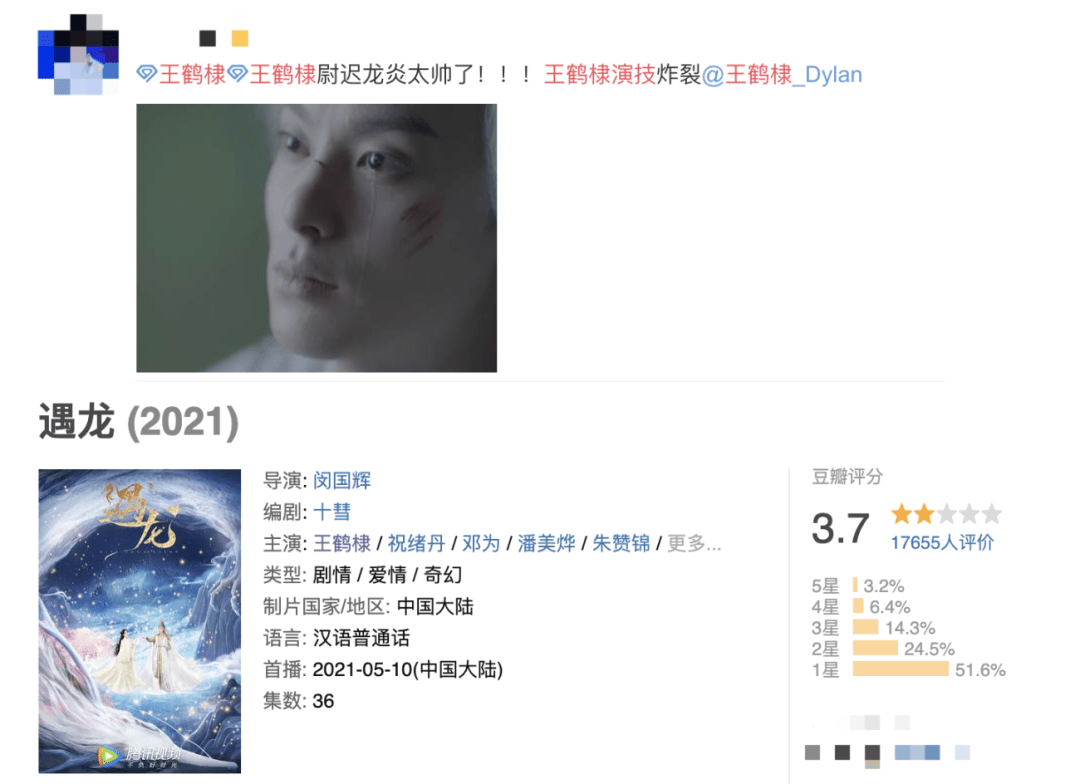
Task: Click first diamond super-topic icon
Action: (x=147, y=74)
